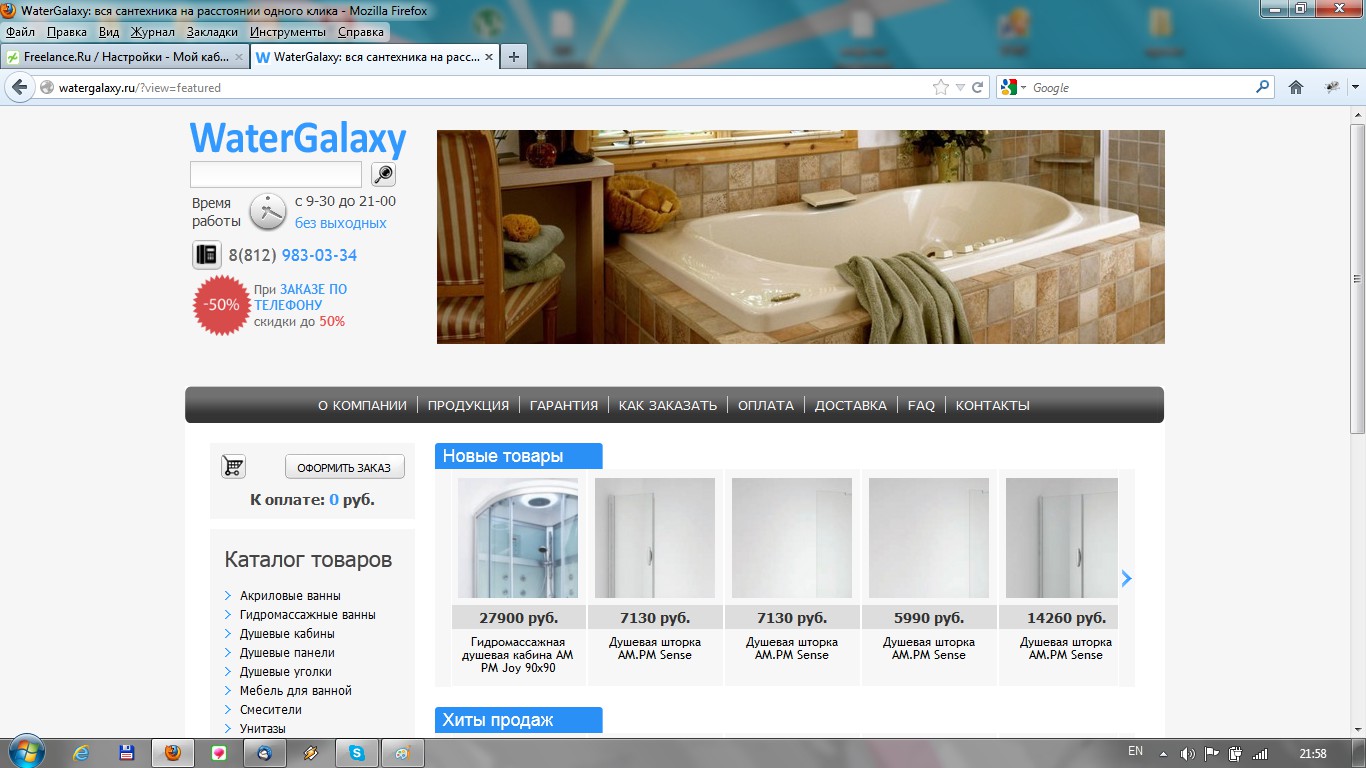The image size is (1366, 768).
Task: Open the shopping cart icon
Action: click(233, 466)
